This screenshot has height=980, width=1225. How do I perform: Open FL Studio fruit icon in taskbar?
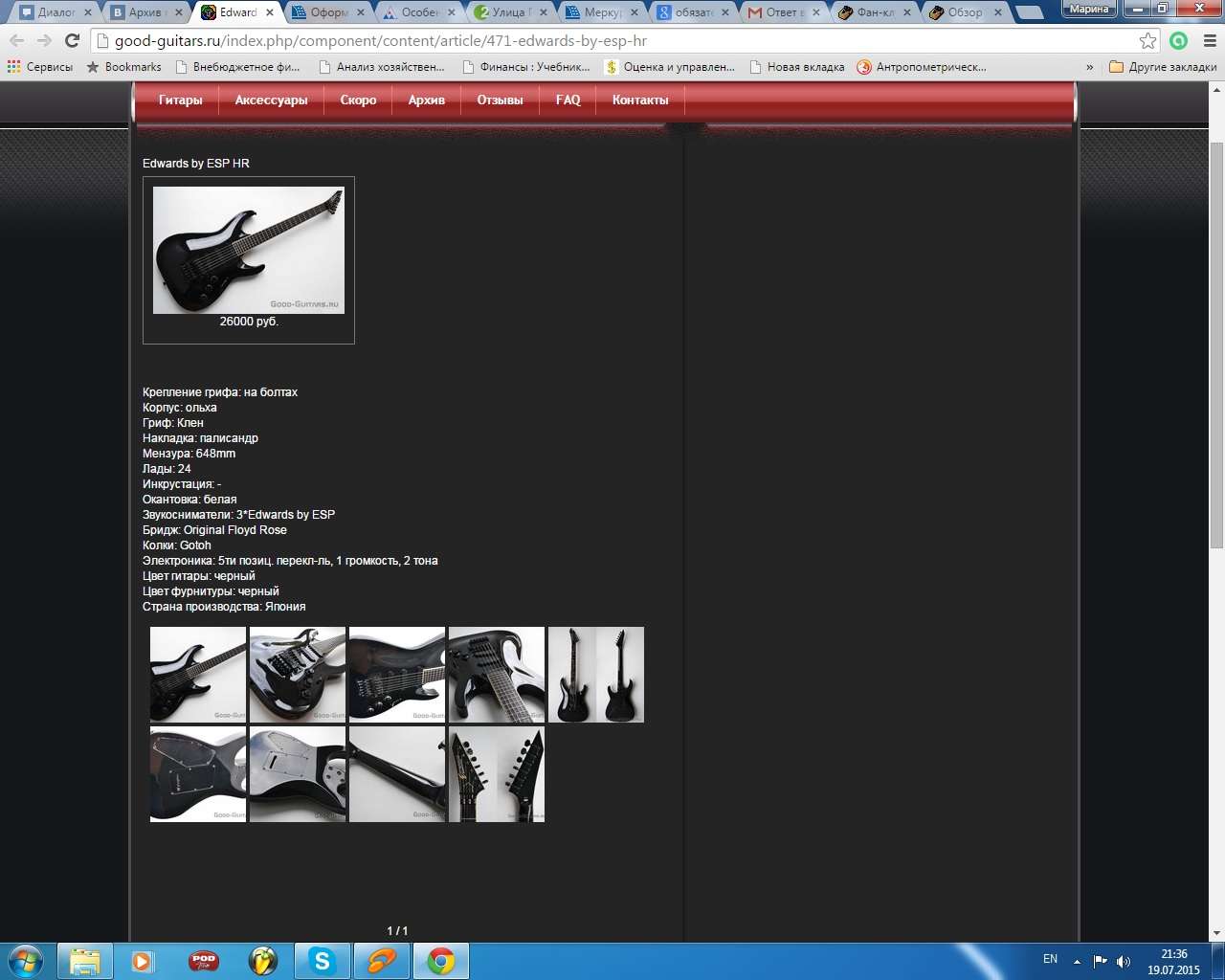click(x=262, y=961)
